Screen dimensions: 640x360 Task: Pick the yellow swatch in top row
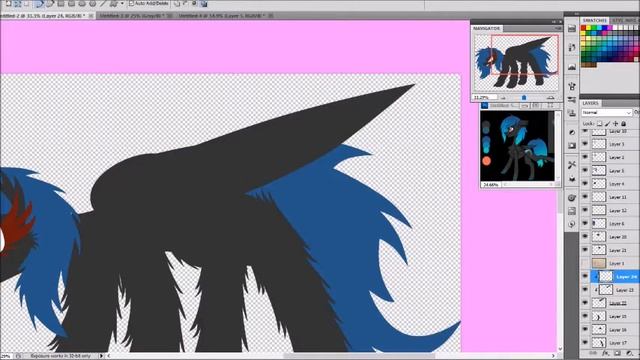pos(589,28)
